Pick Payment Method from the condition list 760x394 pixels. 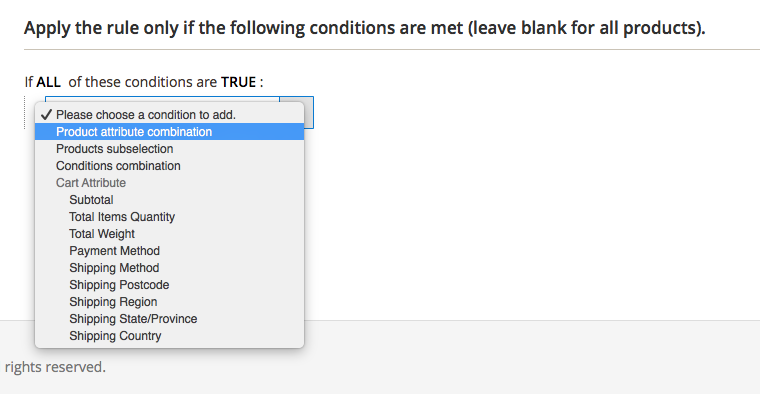tap(169, 251)
